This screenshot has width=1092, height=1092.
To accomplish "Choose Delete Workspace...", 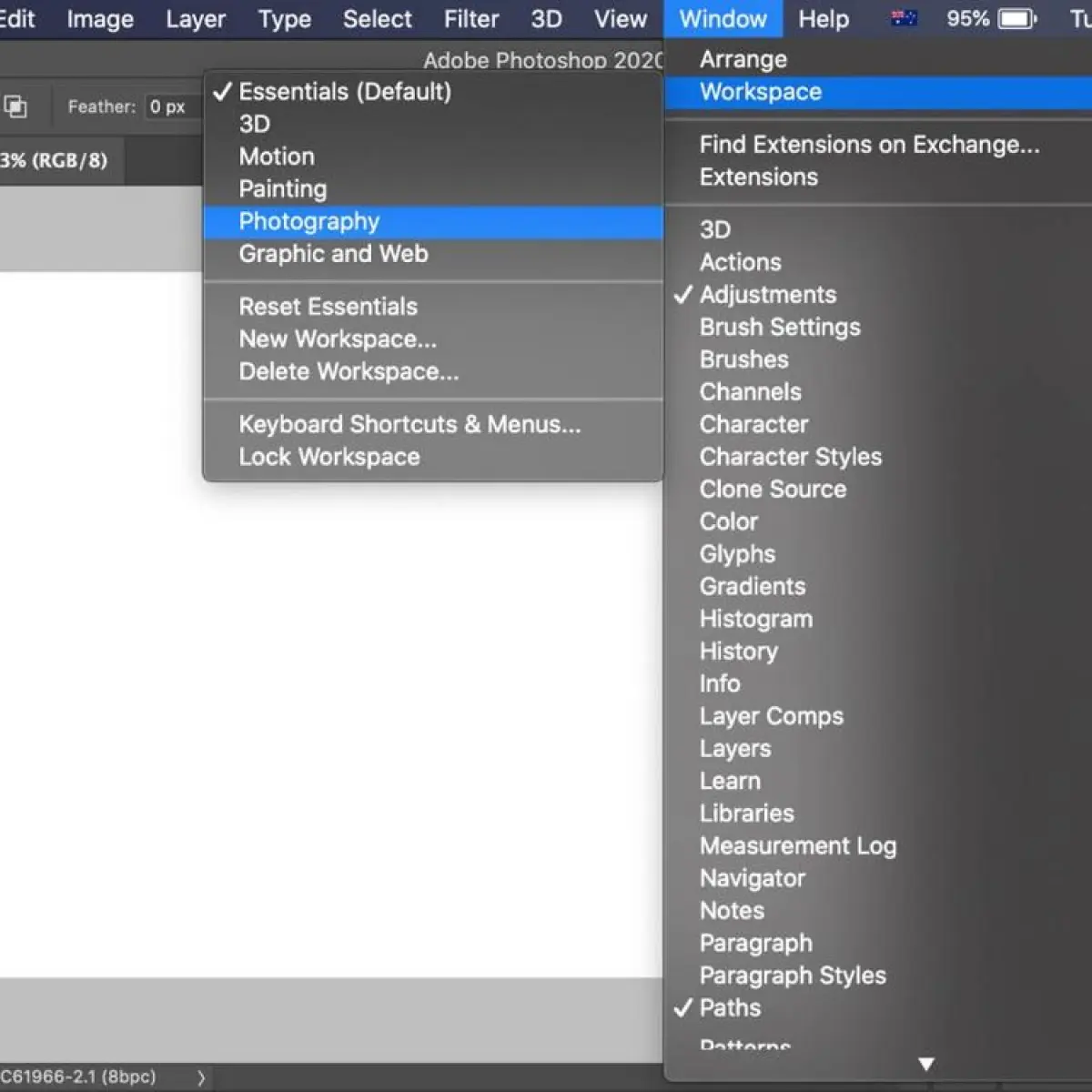I will (x=433, y=372).
